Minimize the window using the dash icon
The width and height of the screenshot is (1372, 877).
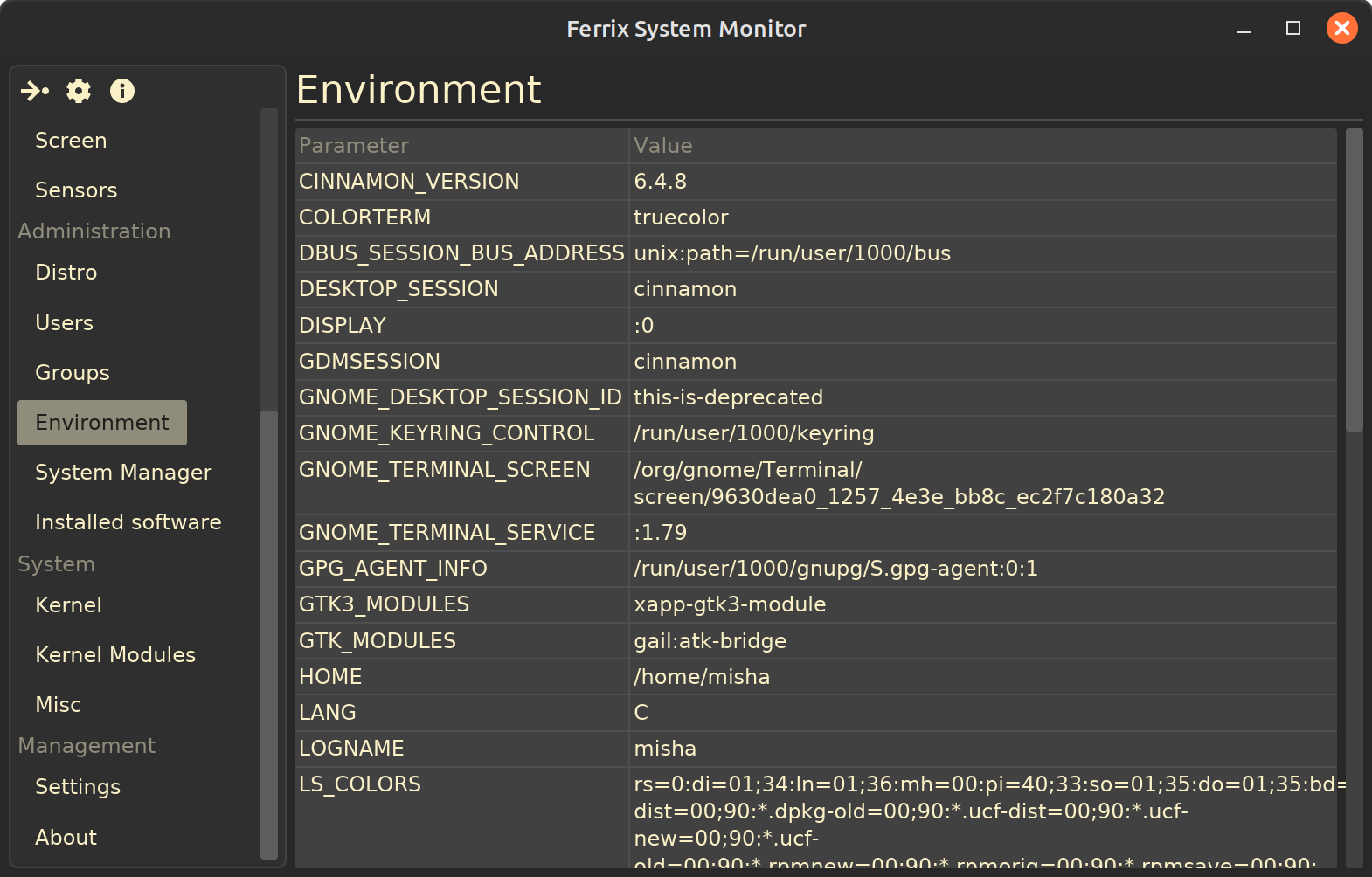(1244, 31)
